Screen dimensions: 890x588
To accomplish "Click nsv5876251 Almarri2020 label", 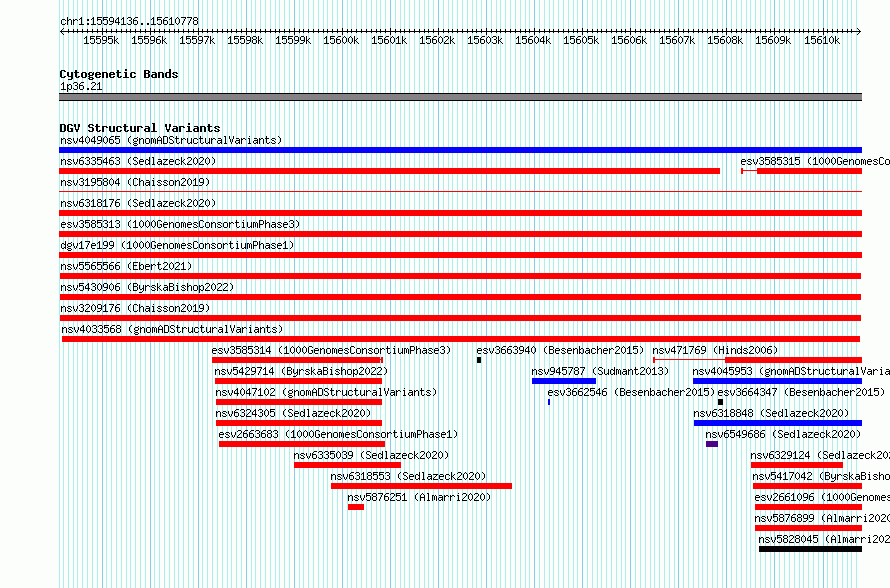I will tap(419, 497).
